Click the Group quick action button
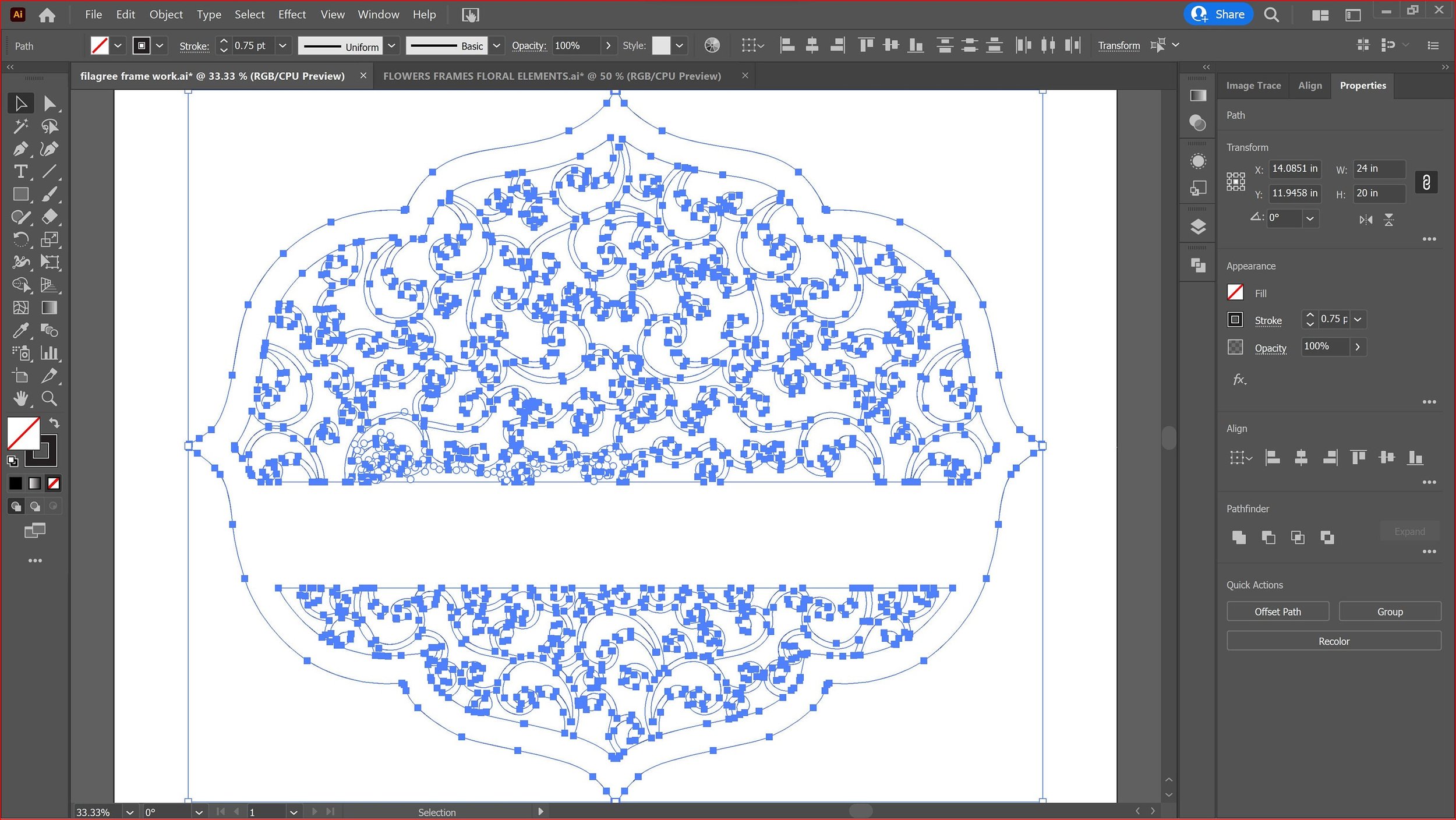The height and width of the screenshot is (820, 1456). click(1390, 612)
